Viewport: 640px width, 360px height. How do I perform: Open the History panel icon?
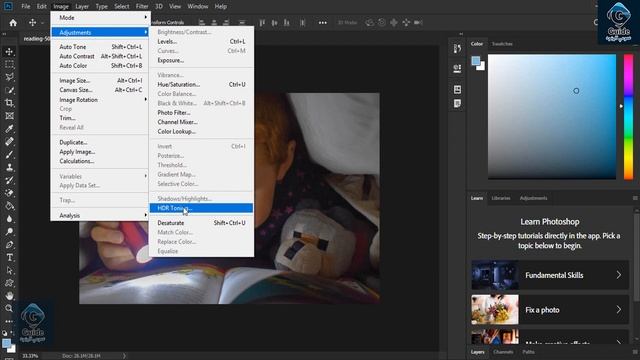coord(457,49)
